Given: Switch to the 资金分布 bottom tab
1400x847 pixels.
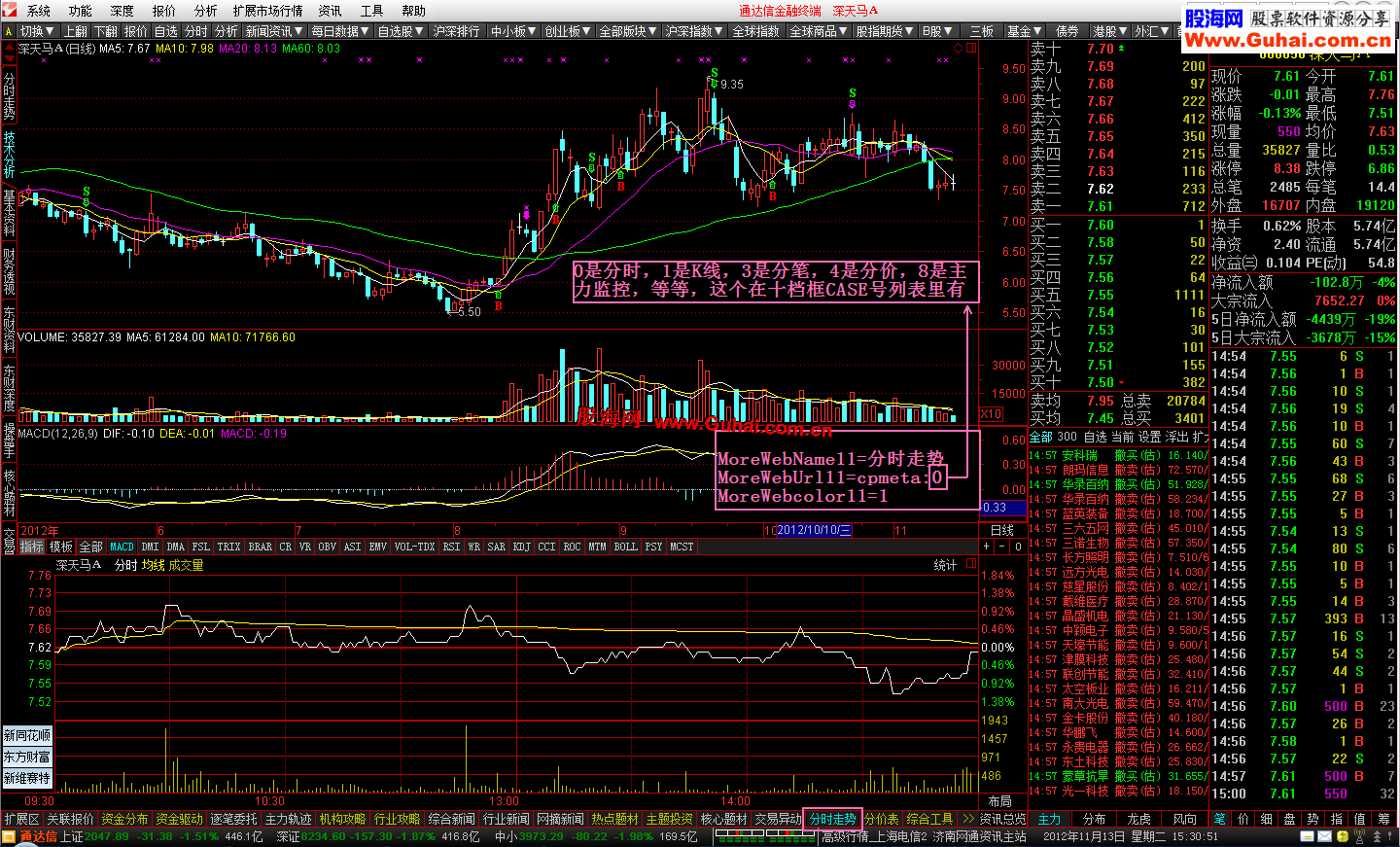Looking at the screenshot, I should (124, 819).
